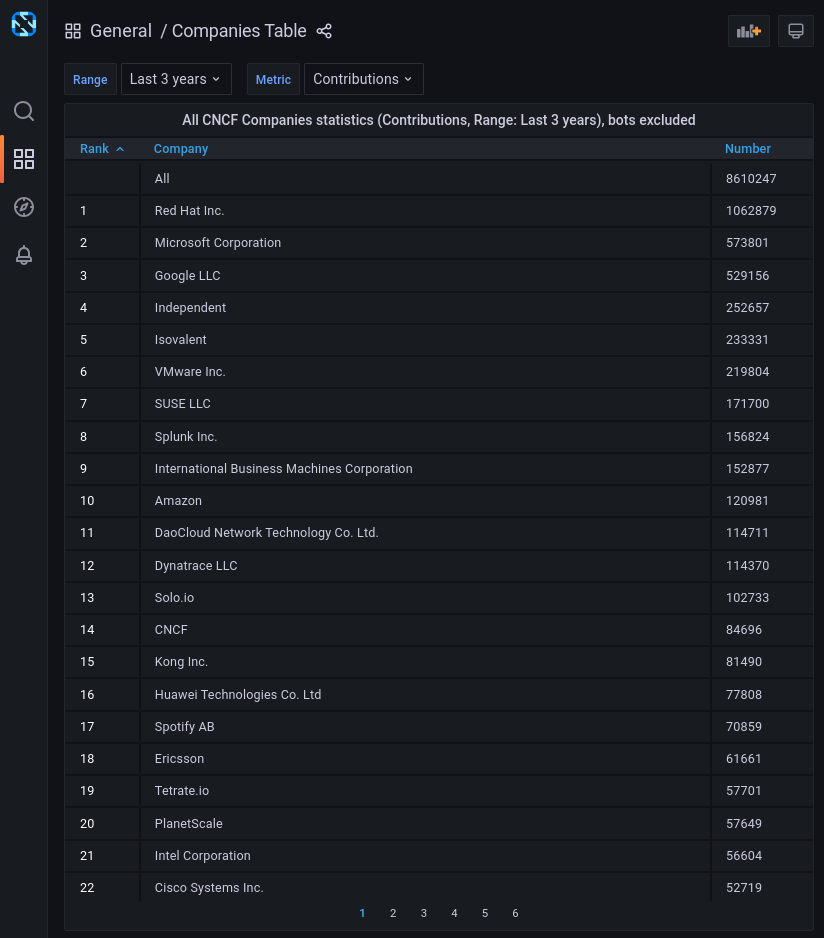Select the Ericsson company cell

[x=425, y=759]
